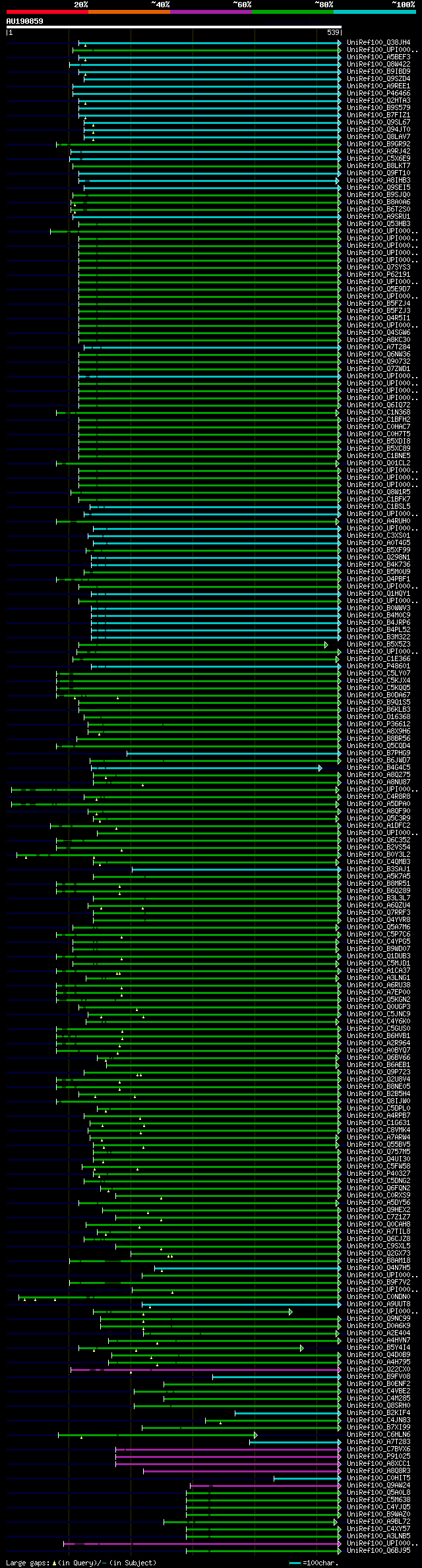Select UniRef100_P40327 entry
The image size is (422, 1568).
[378, 1174]
